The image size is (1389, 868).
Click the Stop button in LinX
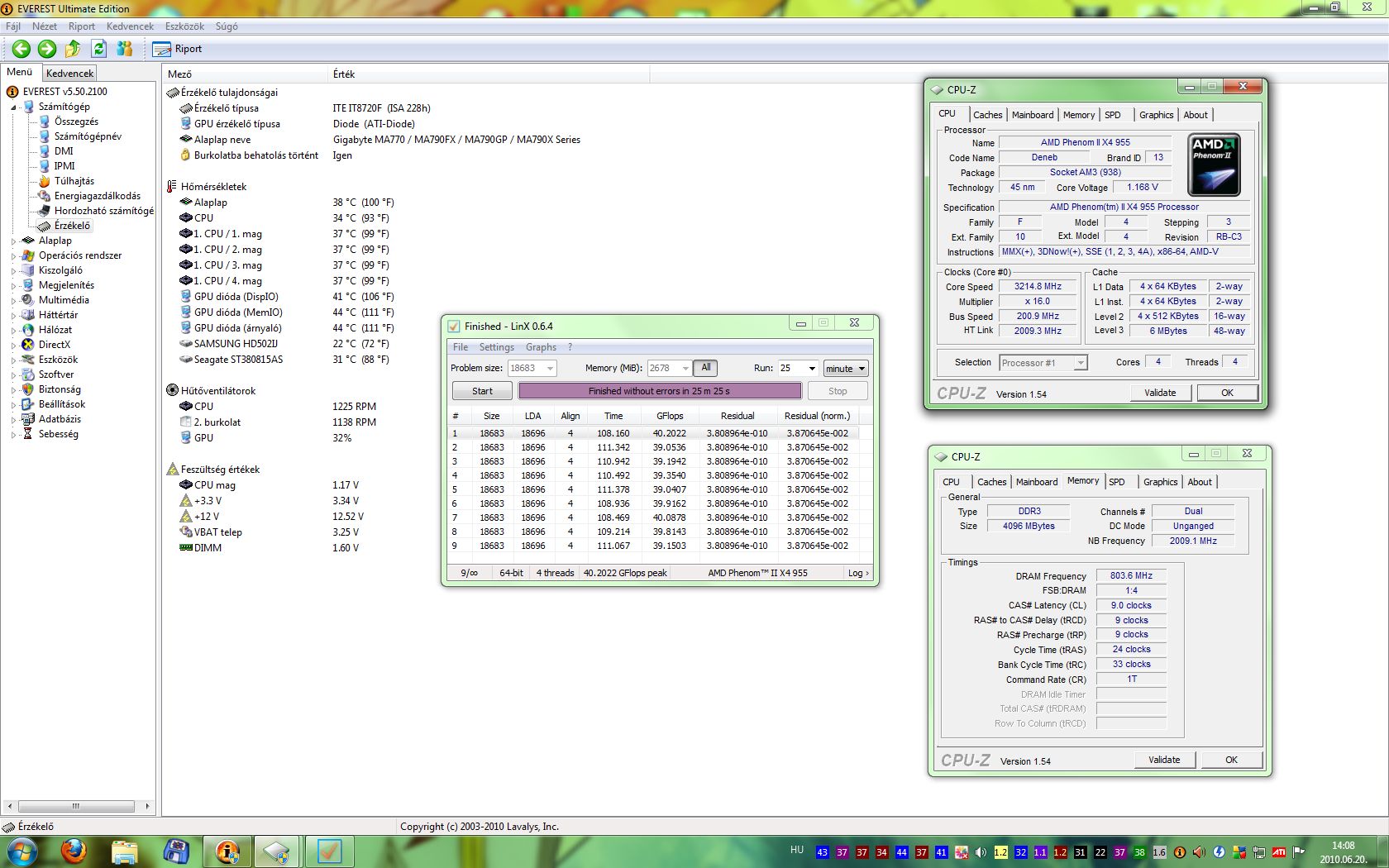(838, 391)
